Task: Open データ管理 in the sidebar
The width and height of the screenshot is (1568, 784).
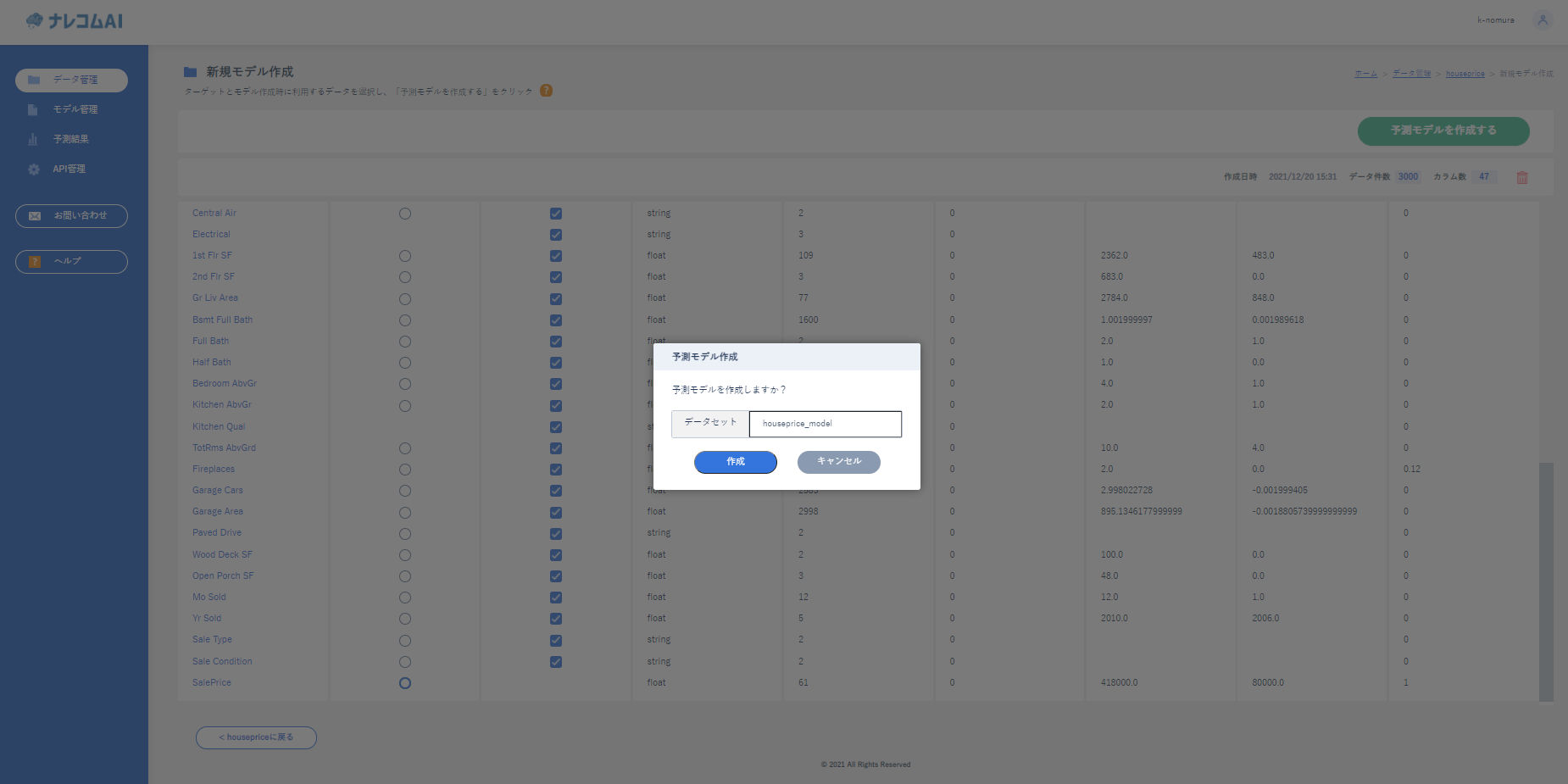Action: [71, 80]
